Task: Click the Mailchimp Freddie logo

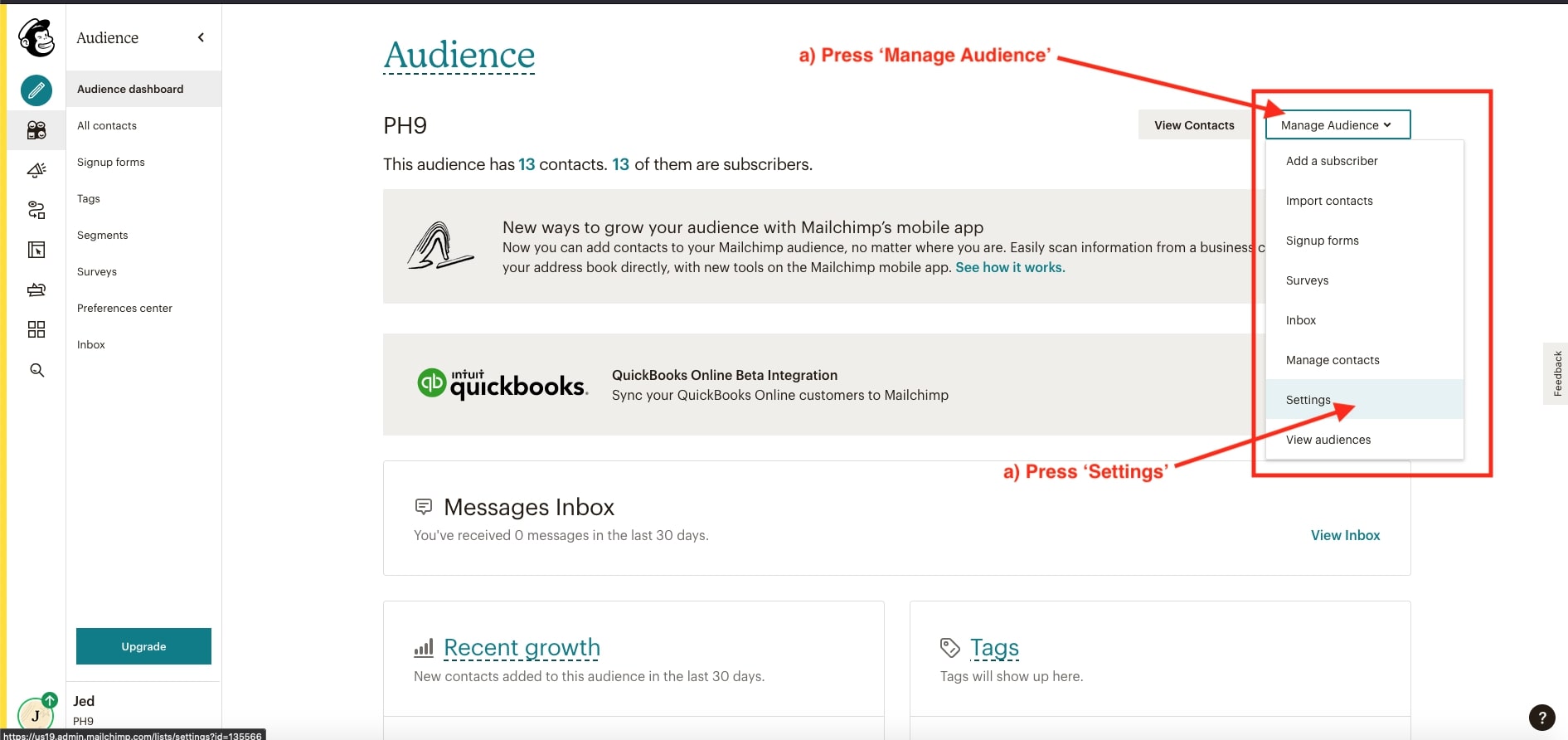Action: click(36, 37)
